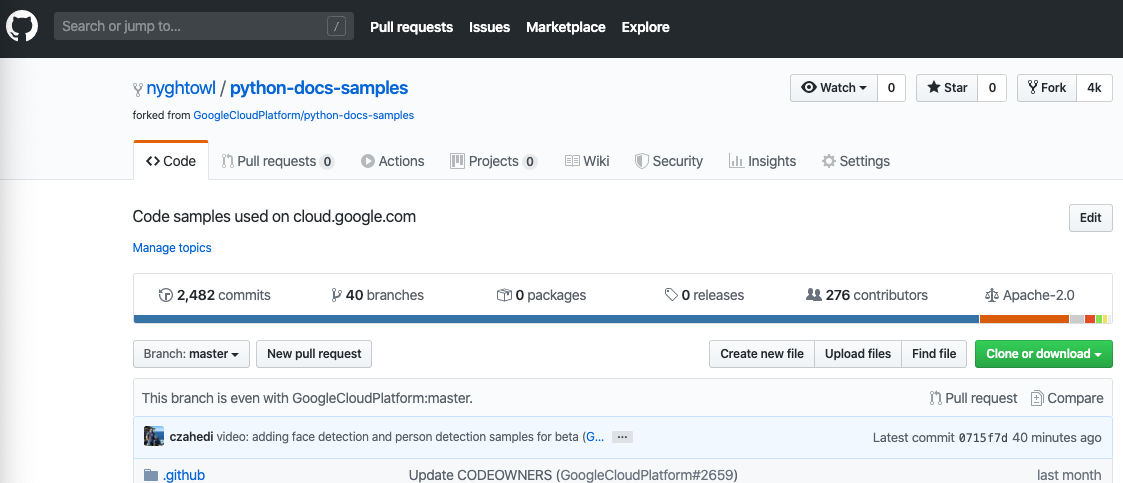1123x483 pixels.
Task: Click Create new file button
Action: click(762, 354)
